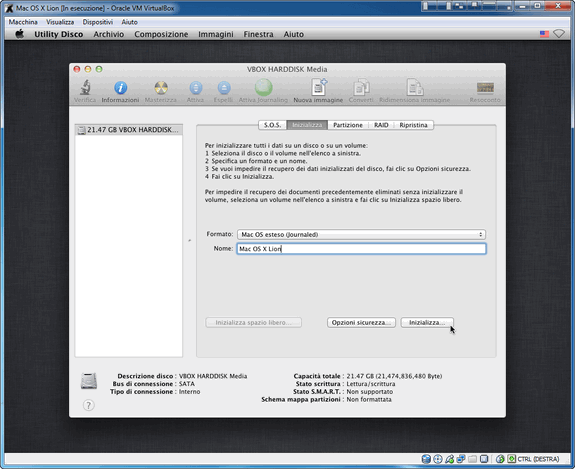This screenshot has width=575, height=469.
Task: Create a Nuova immagine from toolbar
Action: point(318,87)
